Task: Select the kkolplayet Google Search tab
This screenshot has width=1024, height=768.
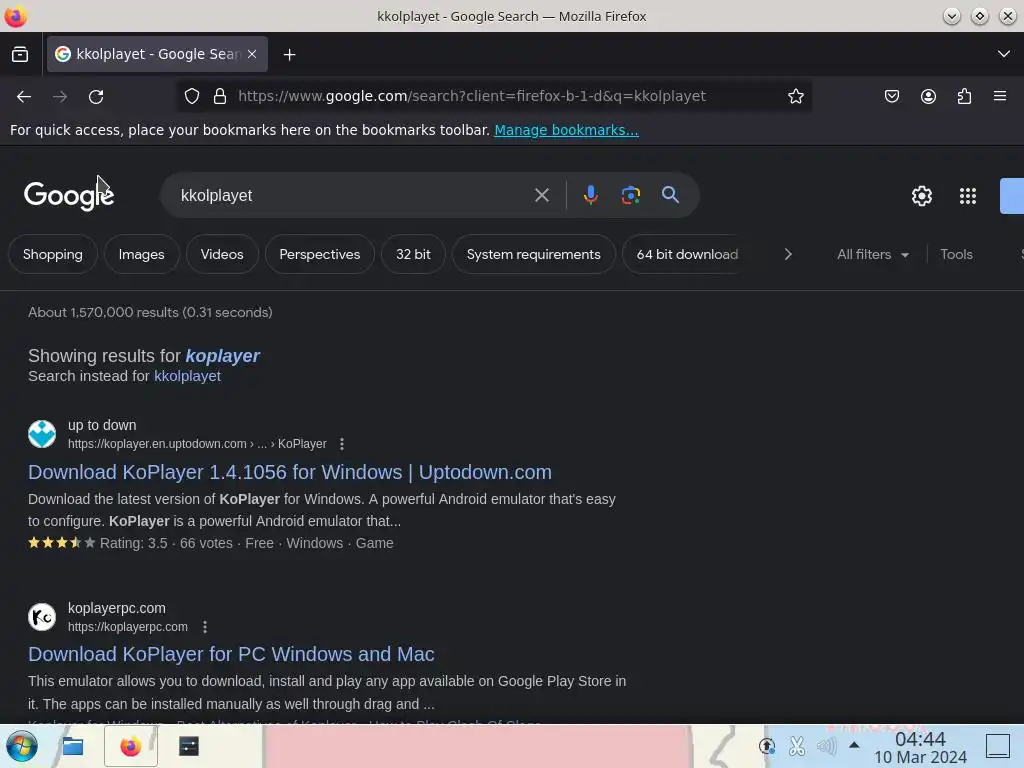Action: click(x=157, y=54)
